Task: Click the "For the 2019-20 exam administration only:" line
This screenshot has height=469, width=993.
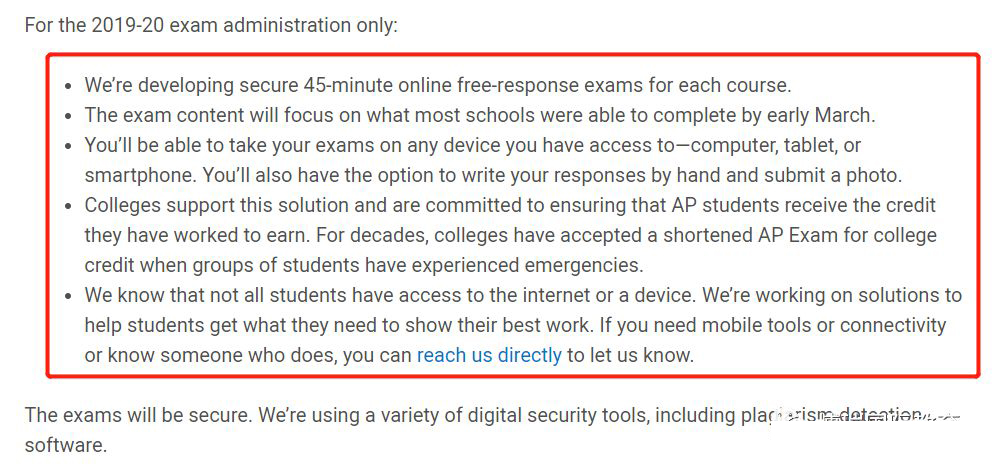Action: point(211,24)
